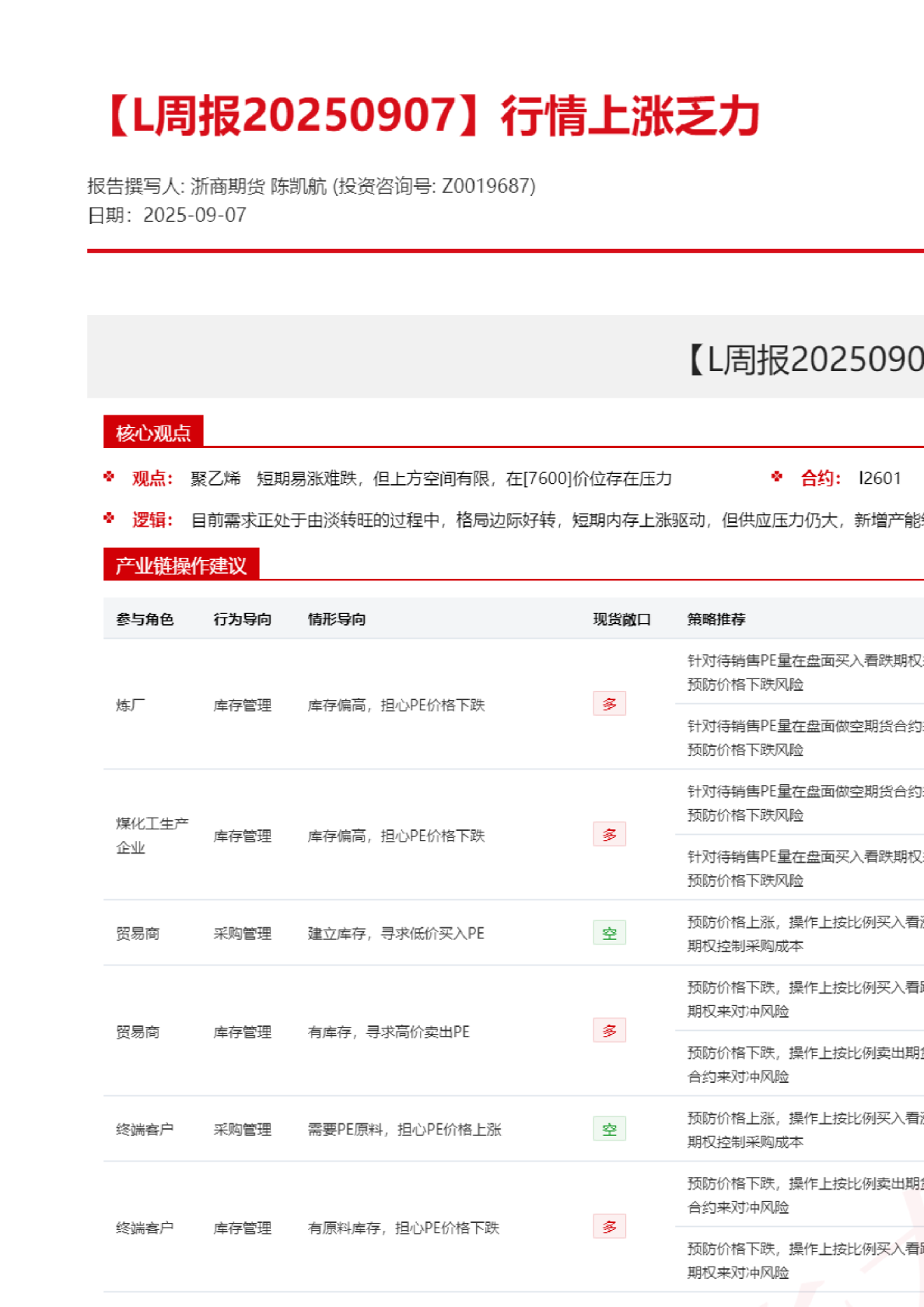
Task: Click the date 2025-09-07 text
Action: [x=194, y=215]
